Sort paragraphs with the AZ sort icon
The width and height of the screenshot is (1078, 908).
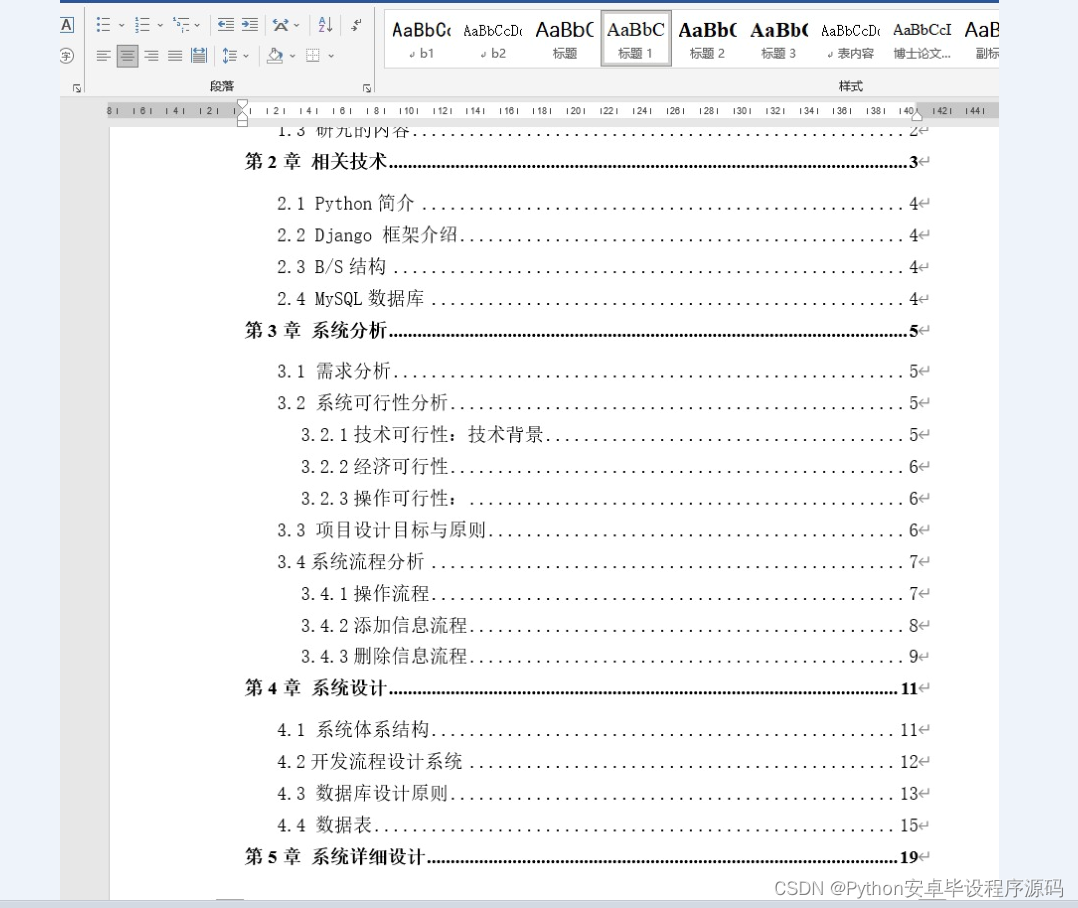pyautogui.click(x=325, y=25)
